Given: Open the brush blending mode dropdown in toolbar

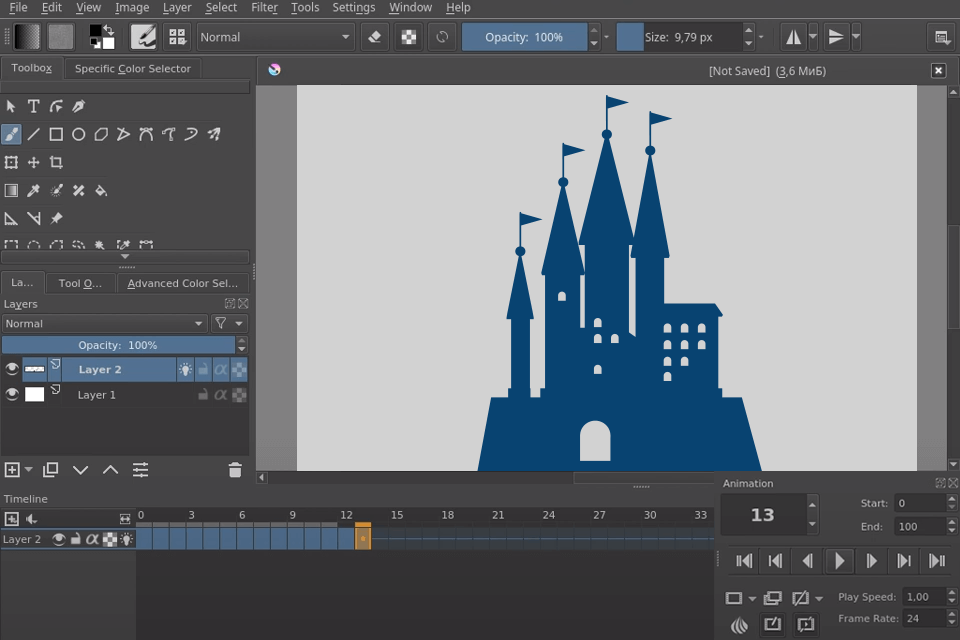Looking at the screenshot, I should pos(275,36).
